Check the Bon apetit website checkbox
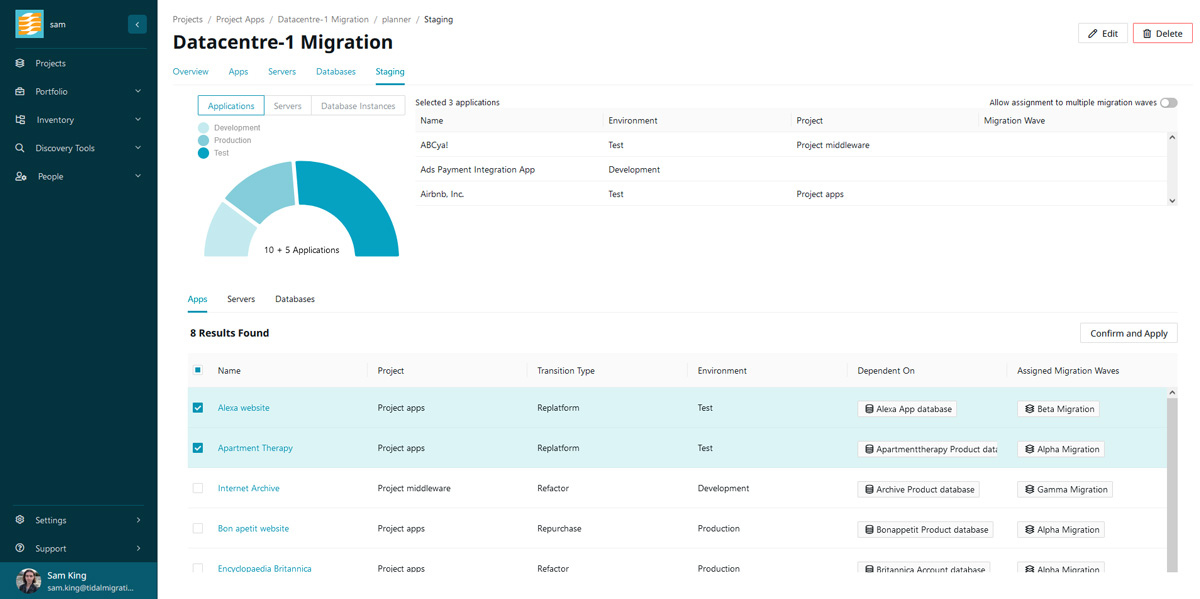 click(x=198, y=528)
